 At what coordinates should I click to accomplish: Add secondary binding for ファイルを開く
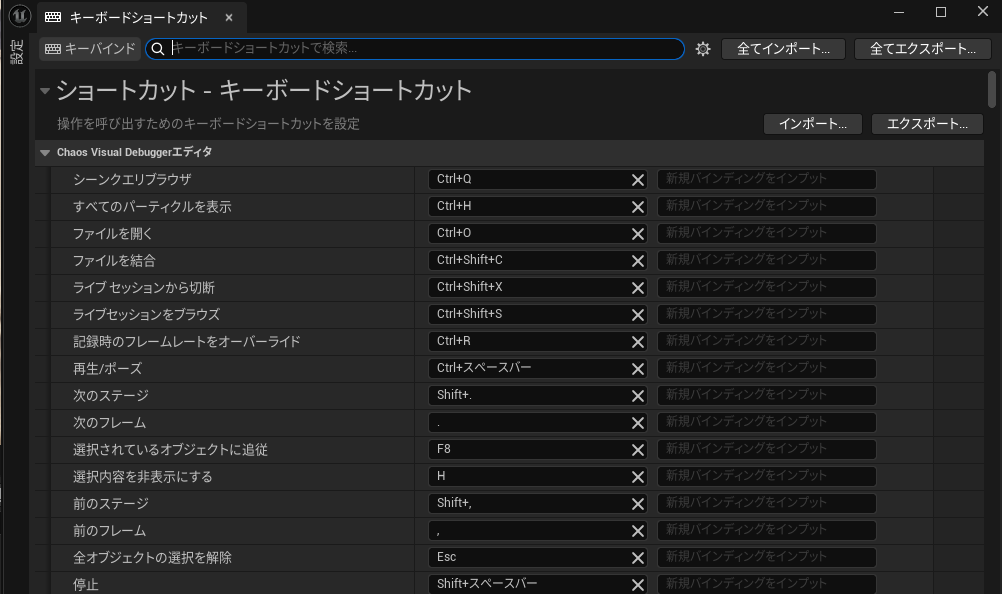click(x=766, y=233)
